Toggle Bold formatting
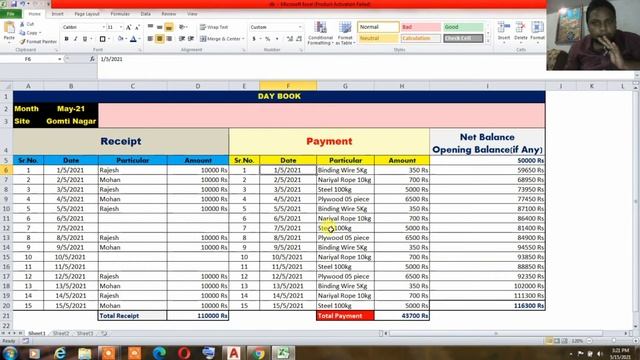The height and width of the screenshot is (360, 640). pos(66,39)
